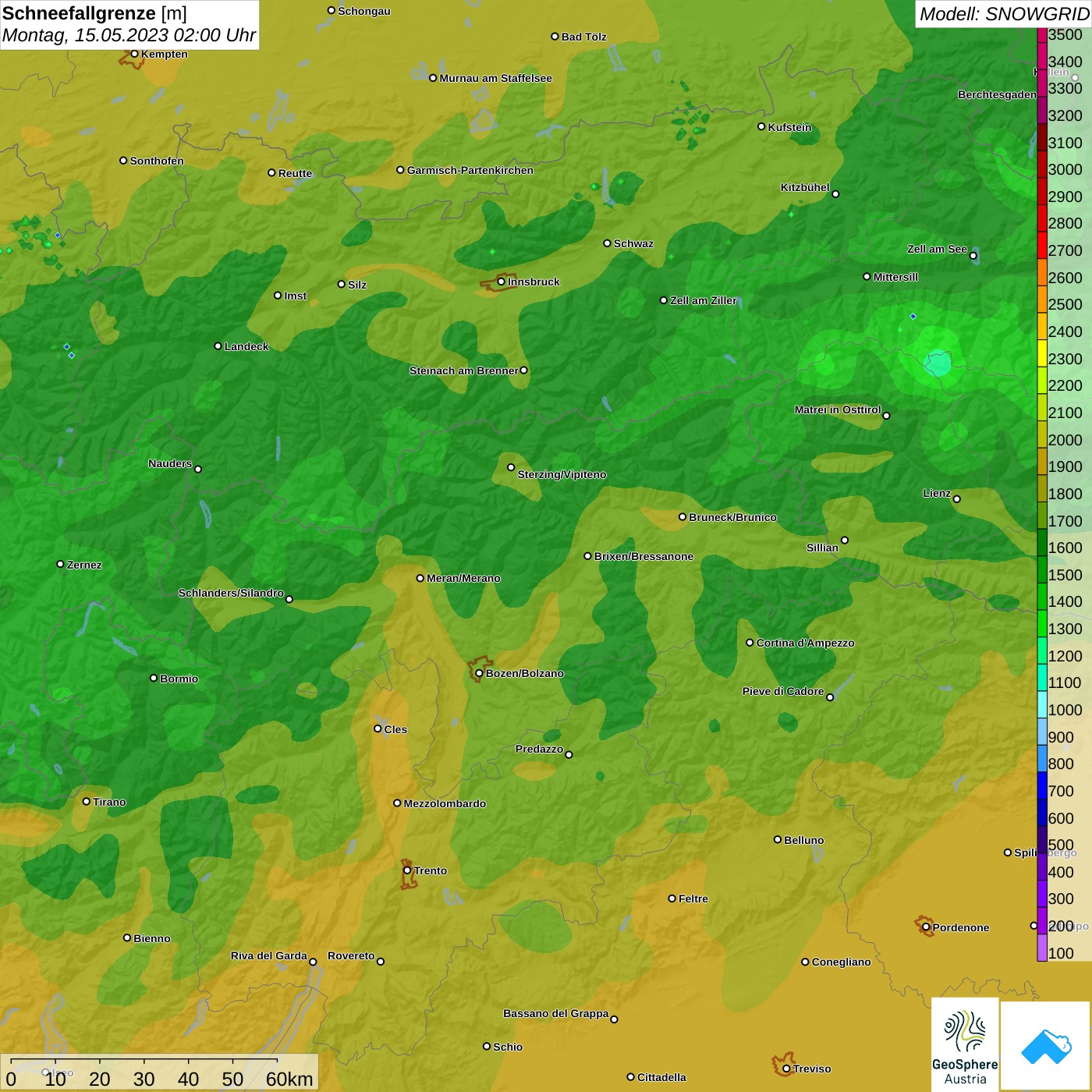Click the Pieve di Cadore label

[782, 691]
